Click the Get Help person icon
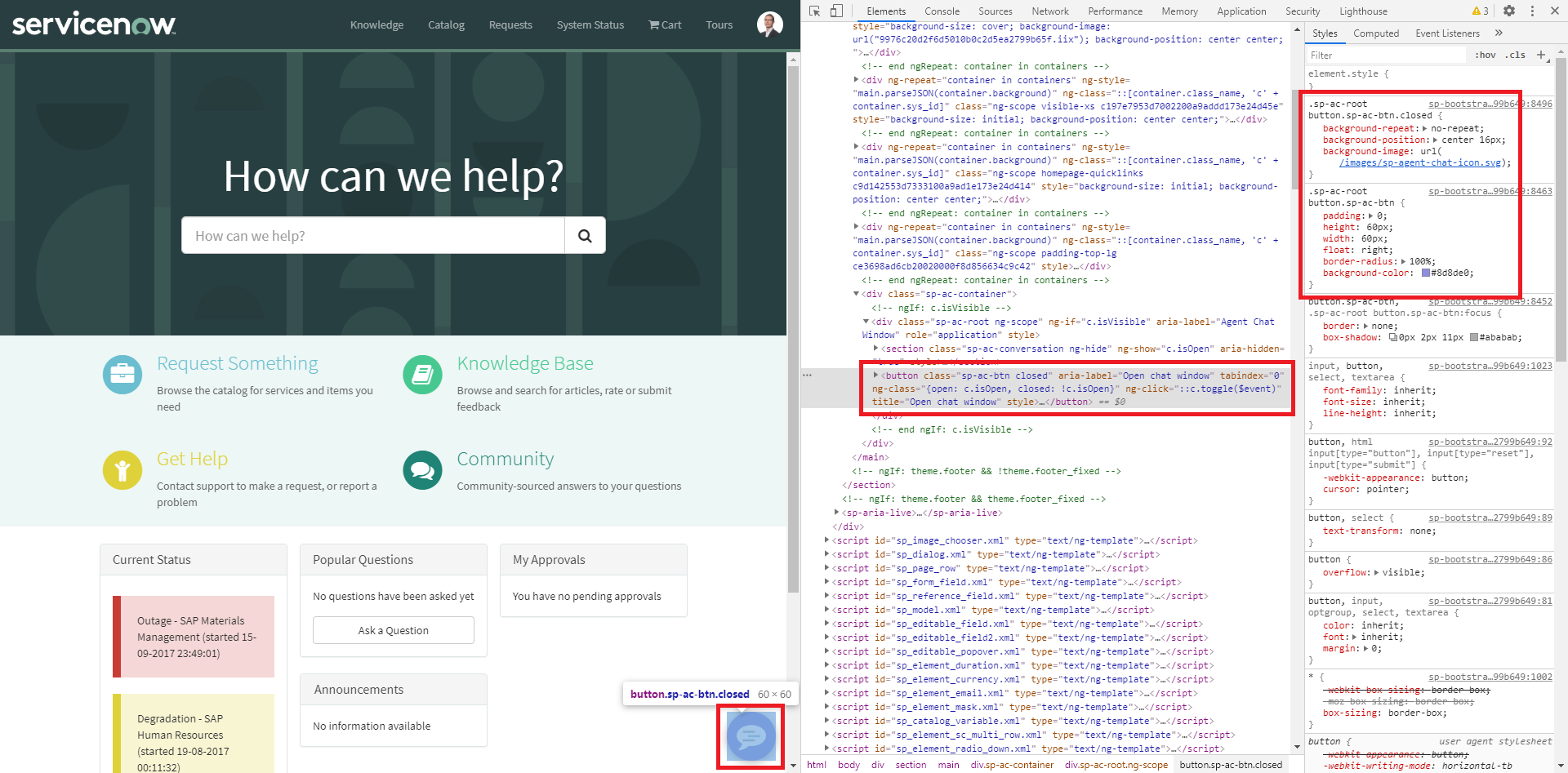The height and width of the screenshot is (773, 1568). [x=122, y=470]
